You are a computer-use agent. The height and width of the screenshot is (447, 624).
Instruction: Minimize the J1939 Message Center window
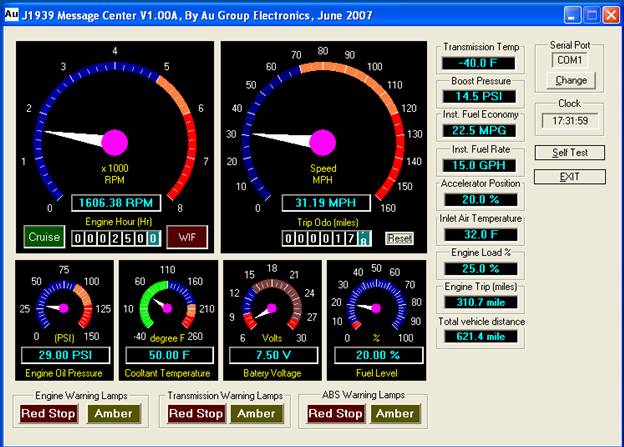572,16
